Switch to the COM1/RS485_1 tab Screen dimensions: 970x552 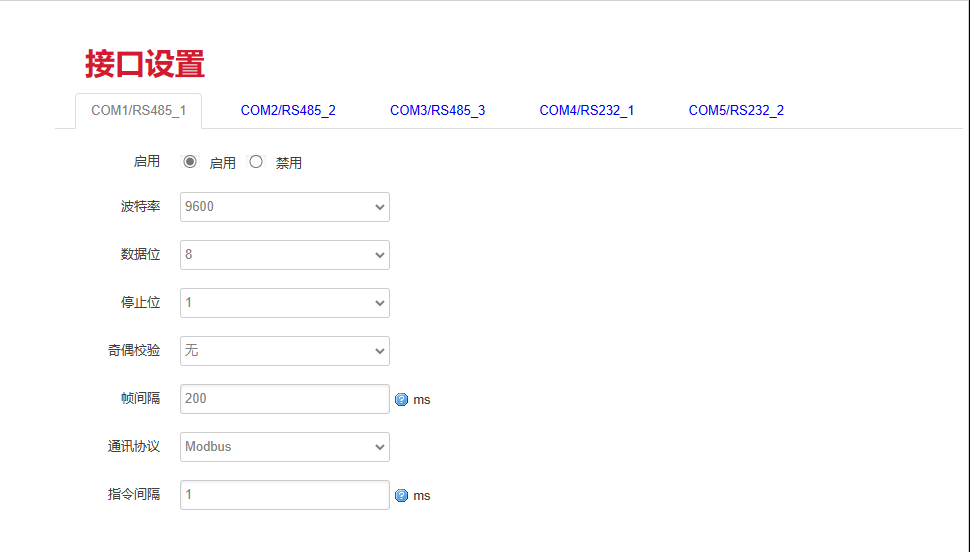[139, 111]
